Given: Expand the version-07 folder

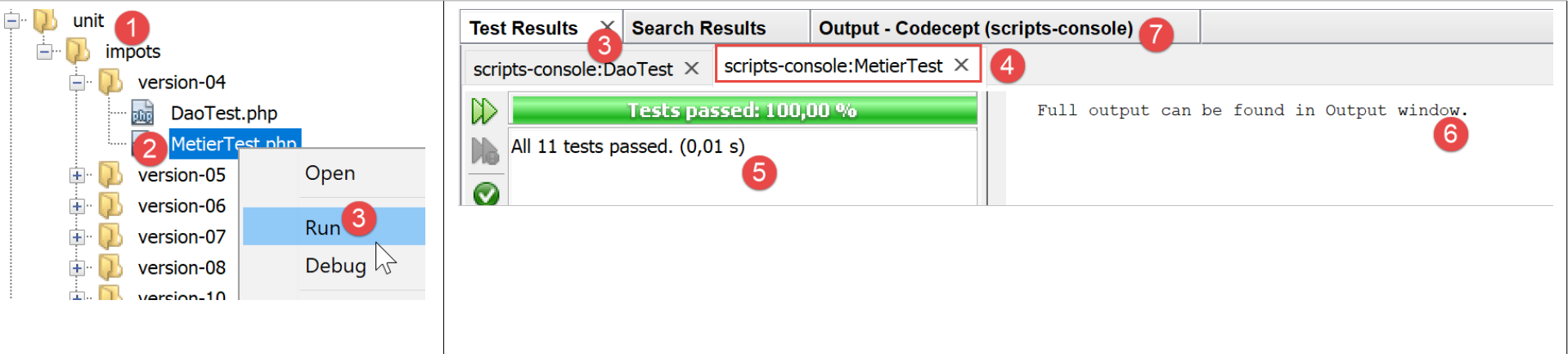Looking at the screenshot, I should (77, 237).
